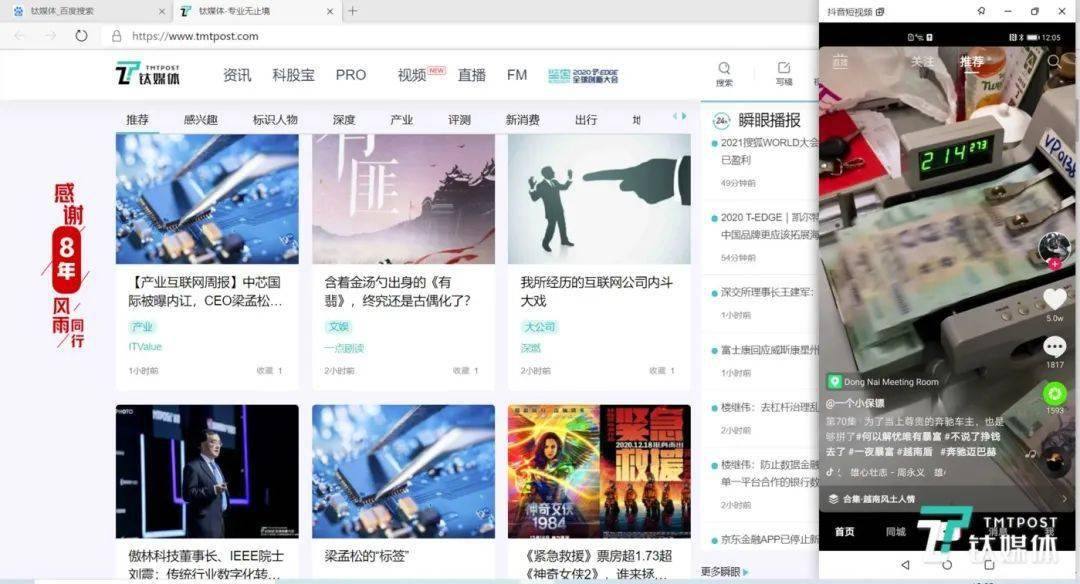Open the 科股宝 navigation menu item
The width and height of the screenshot is (1080, 584).
point(293,75)
